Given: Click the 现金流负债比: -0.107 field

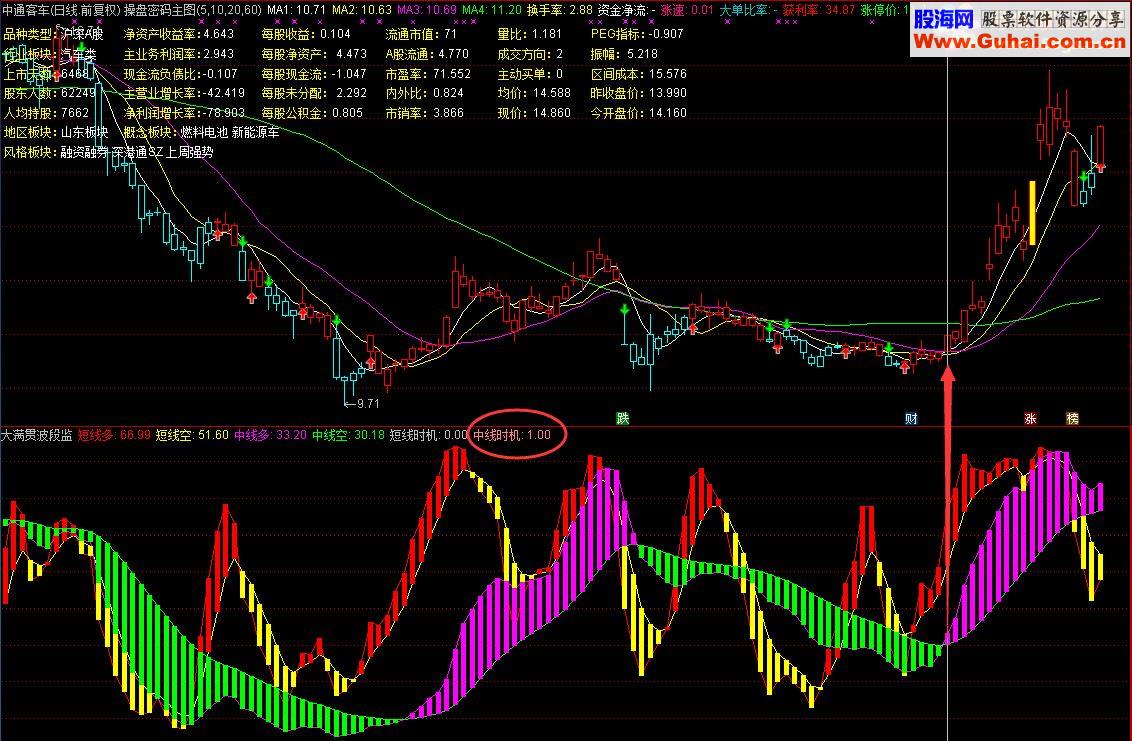Looking at the screenshot, I should coord(180,74).
